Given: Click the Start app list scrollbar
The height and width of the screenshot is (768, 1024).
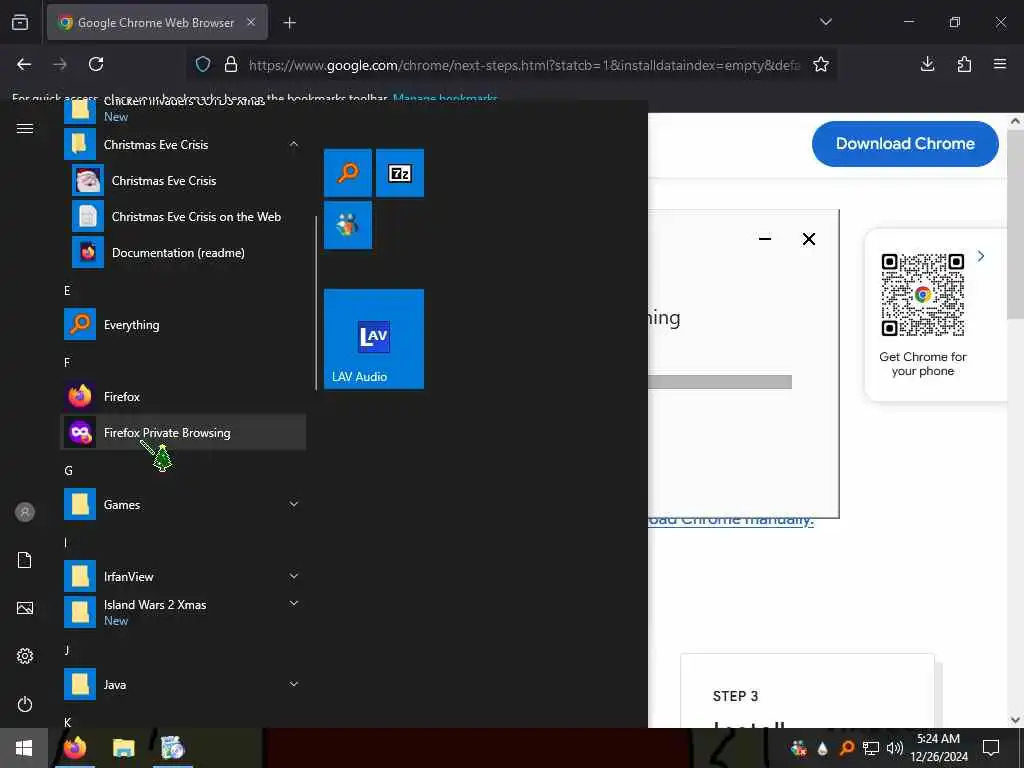Looking at the screenshot, I should (316, 303).
